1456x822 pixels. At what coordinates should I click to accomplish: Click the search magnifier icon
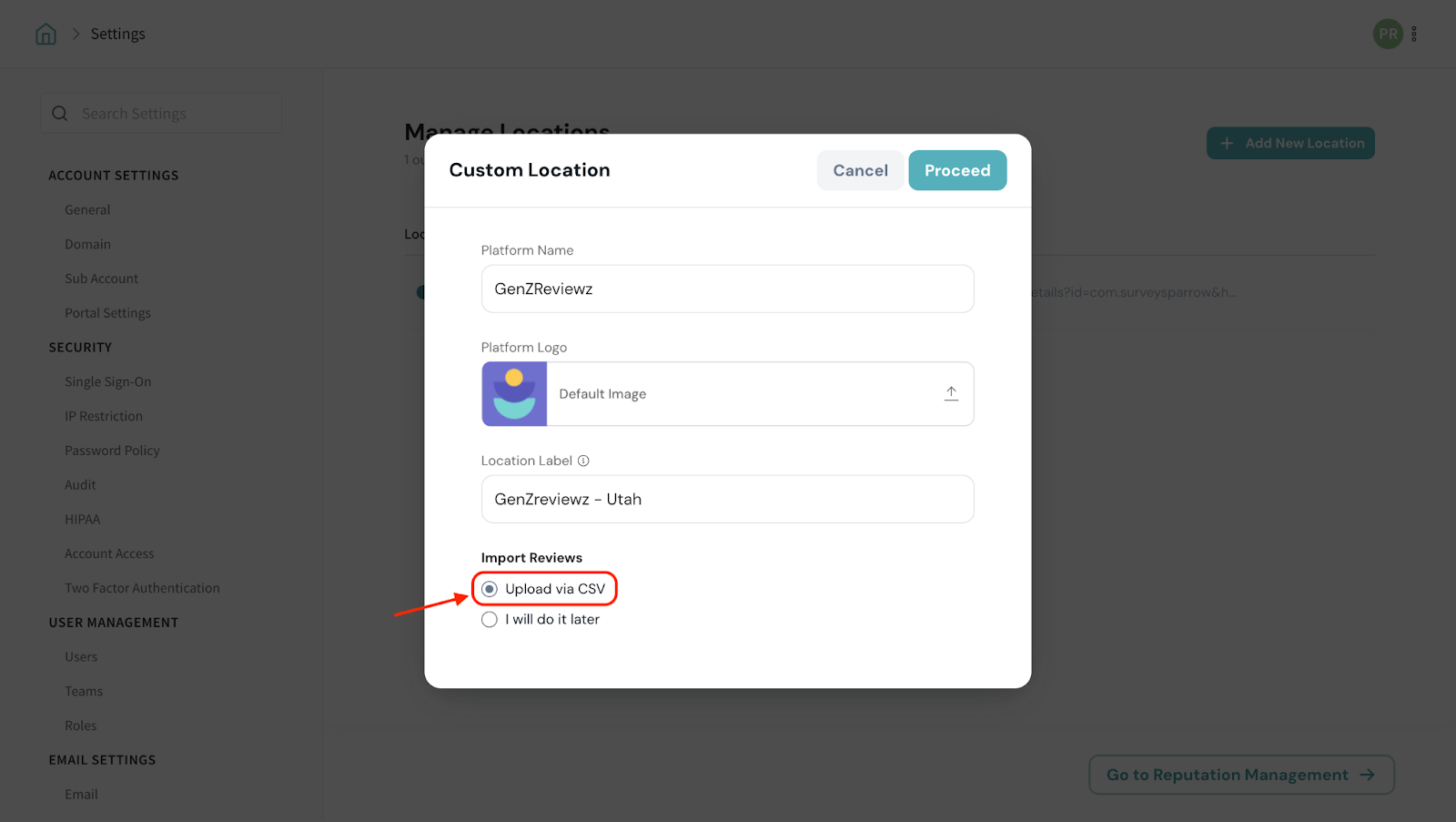point(60,114)
